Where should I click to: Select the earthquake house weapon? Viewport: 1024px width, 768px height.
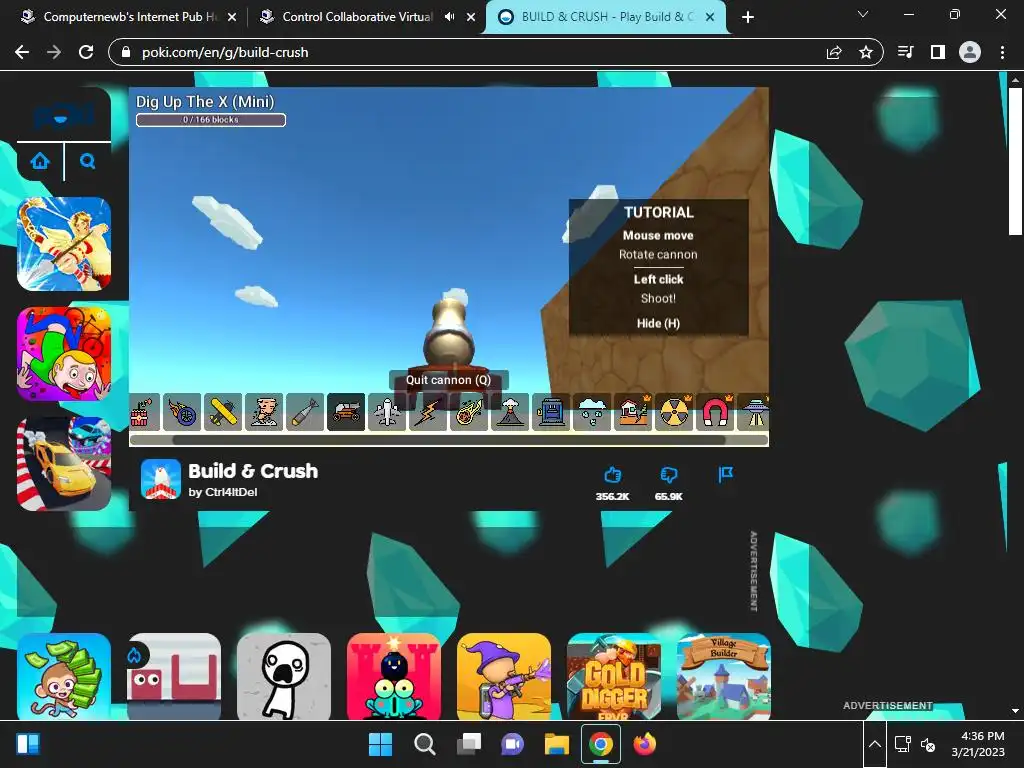click(633, 412)
